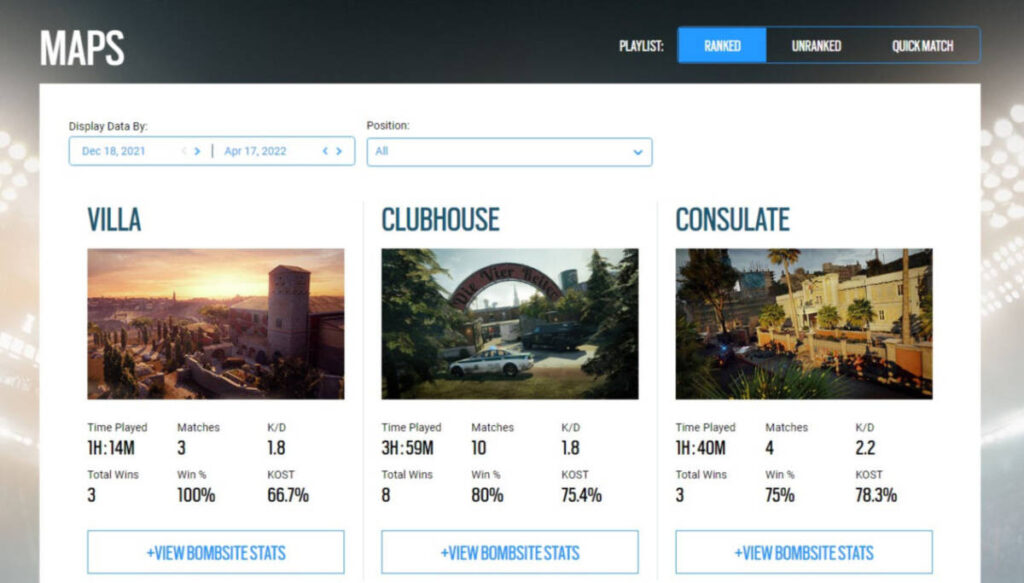Screen dimensions: 1024x583
Task: Click the Consulate map picture
Action: [803, 324]
